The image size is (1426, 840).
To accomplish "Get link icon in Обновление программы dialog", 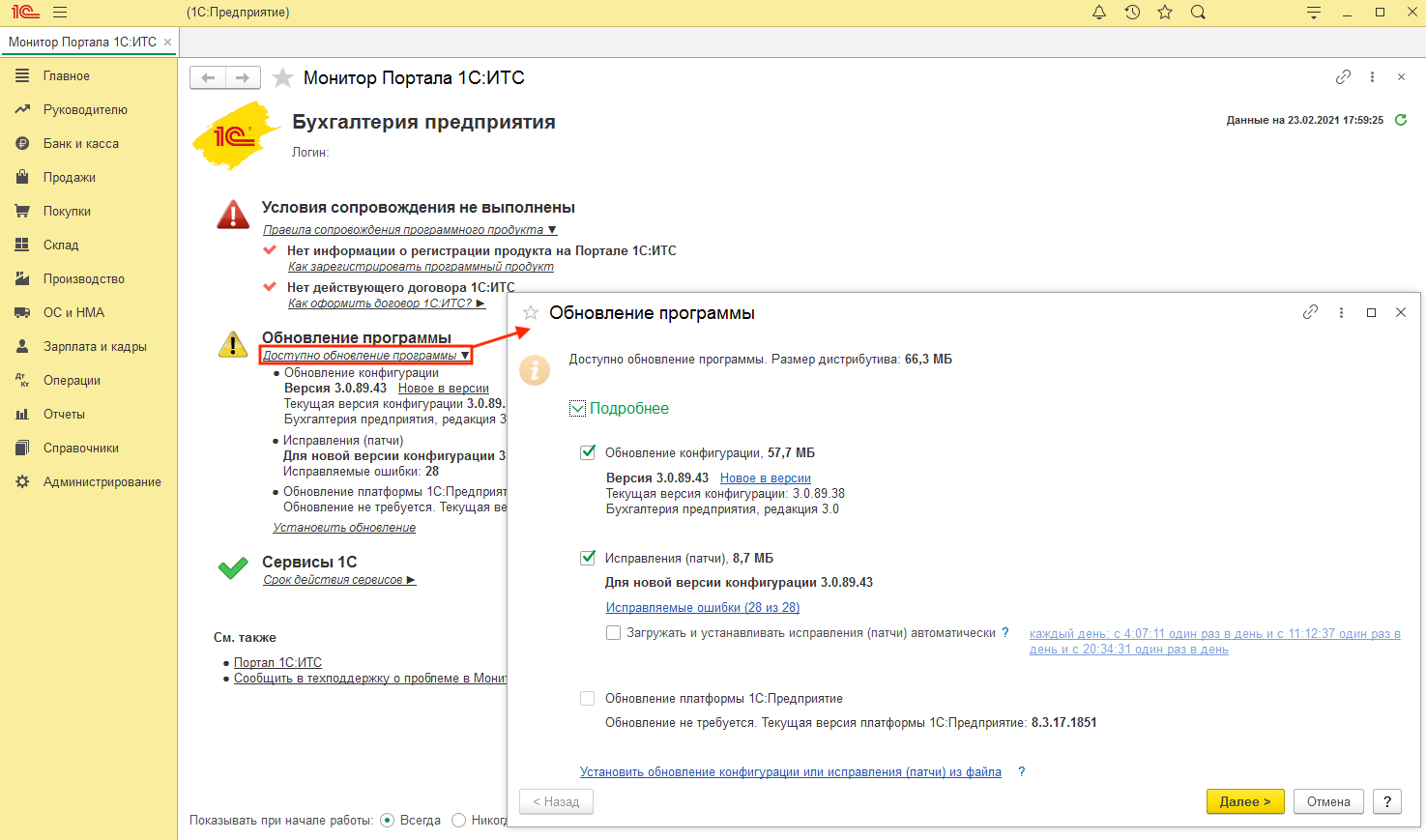I will (1310, 312).
